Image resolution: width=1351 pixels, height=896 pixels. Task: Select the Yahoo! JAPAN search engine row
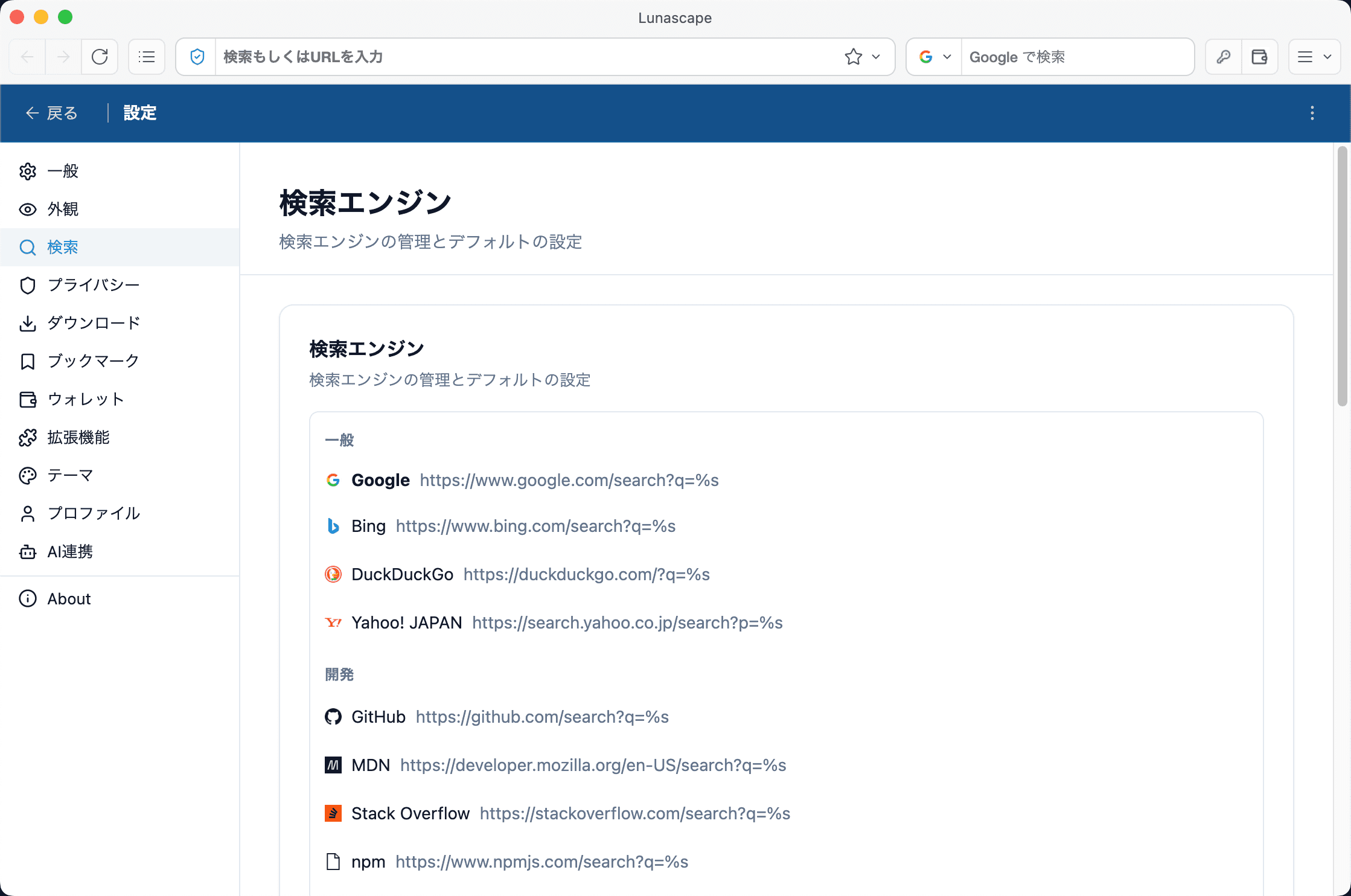pos(786,622)
